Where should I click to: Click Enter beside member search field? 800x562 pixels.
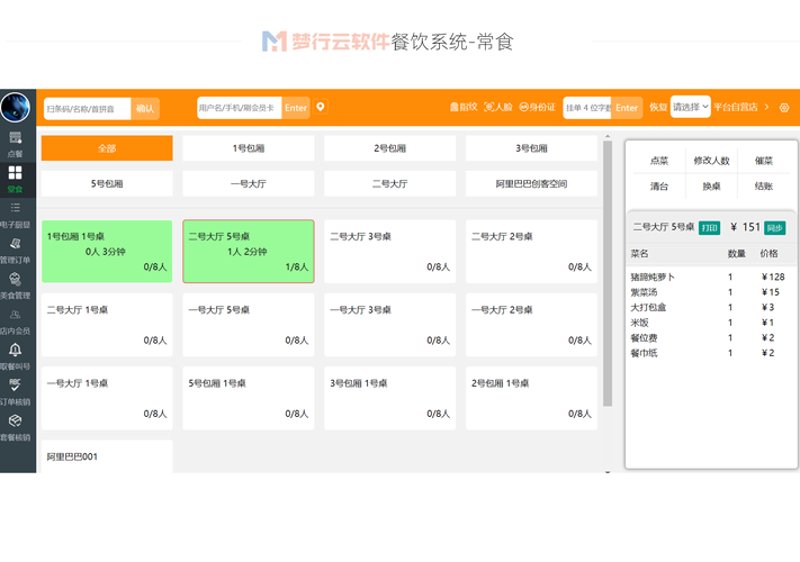(x=295, y=108)
